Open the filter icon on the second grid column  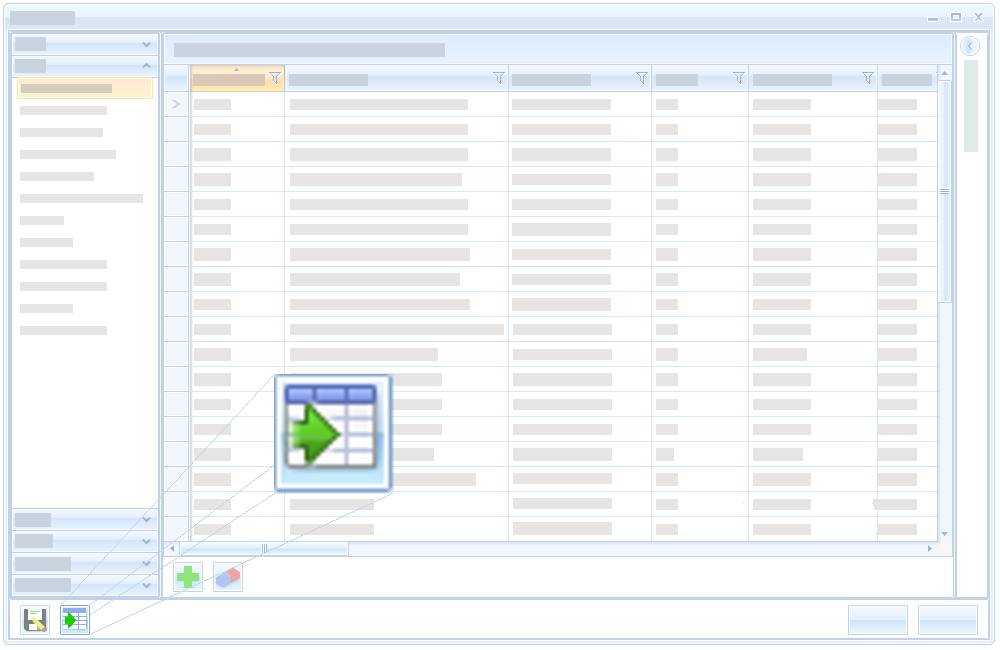499,79
